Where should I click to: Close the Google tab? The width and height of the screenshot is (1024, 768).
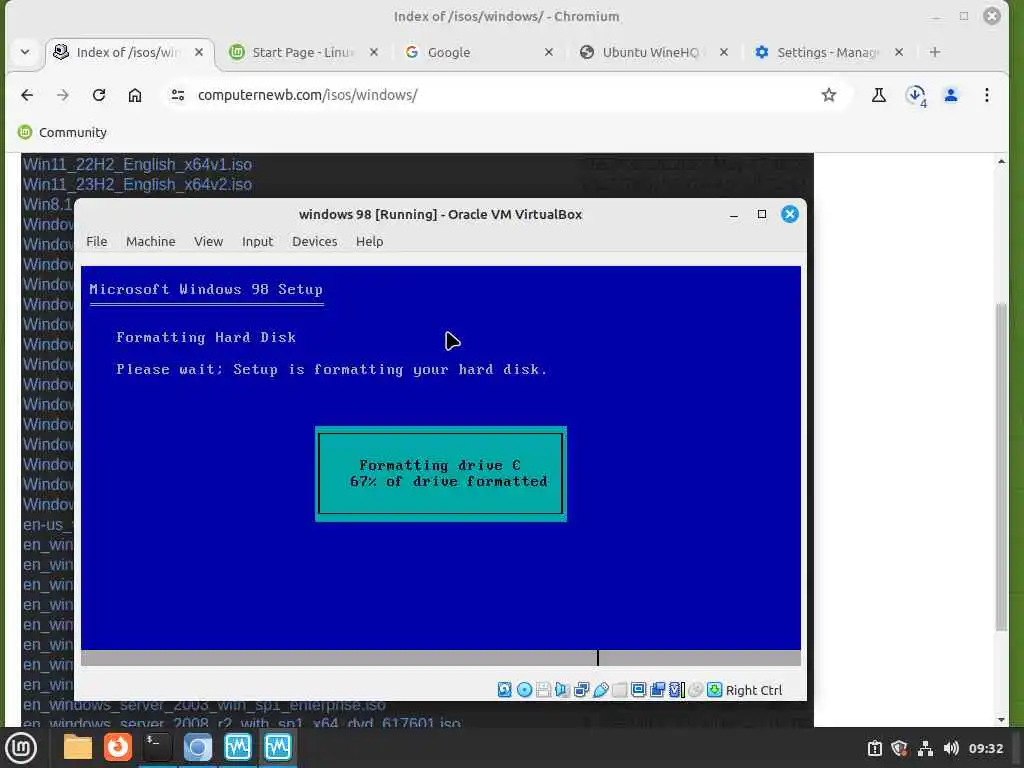pyautogui.click(x=549, y=52)
